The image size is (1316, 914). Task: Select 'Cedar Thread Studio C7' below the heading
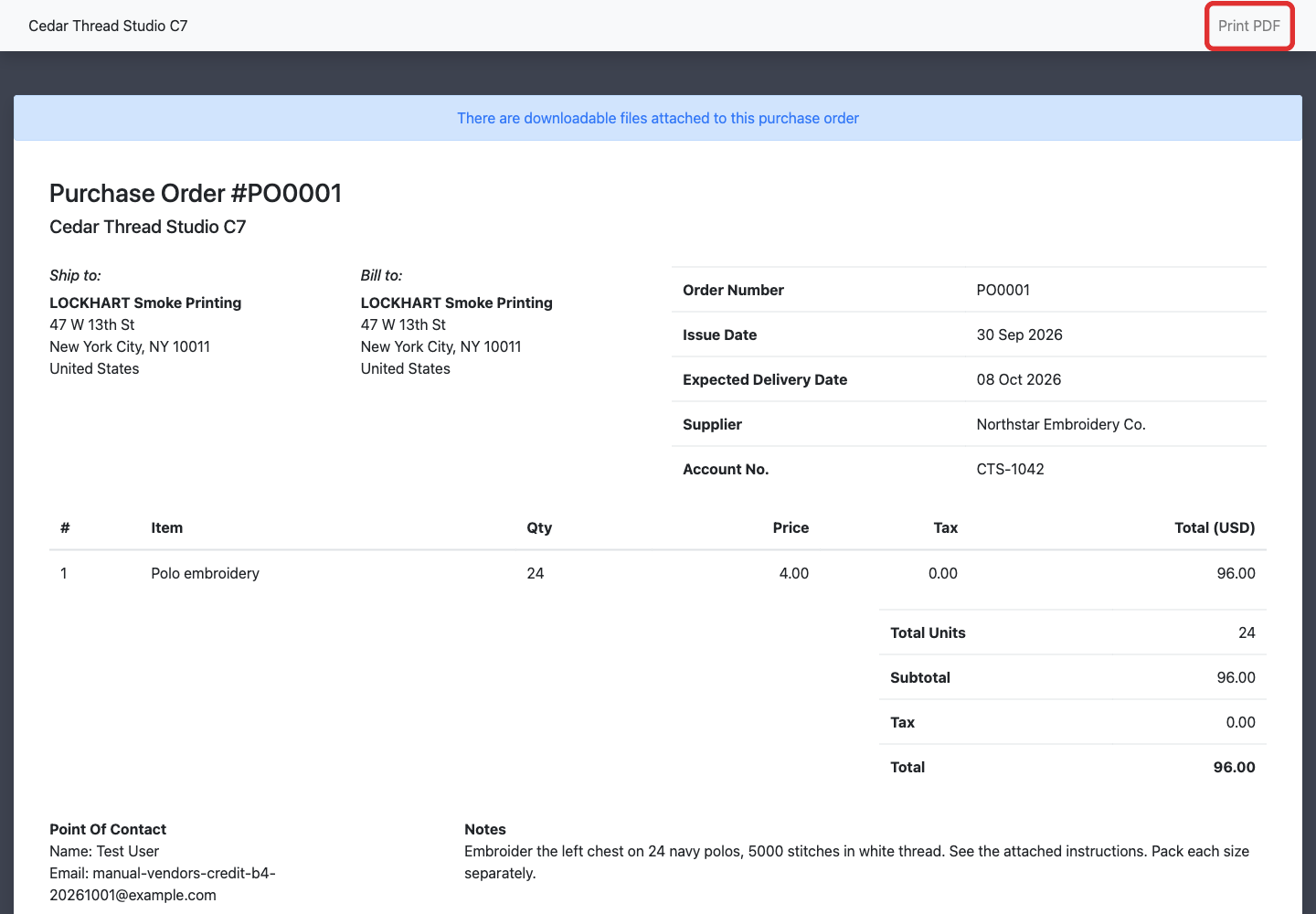[148, 227]
